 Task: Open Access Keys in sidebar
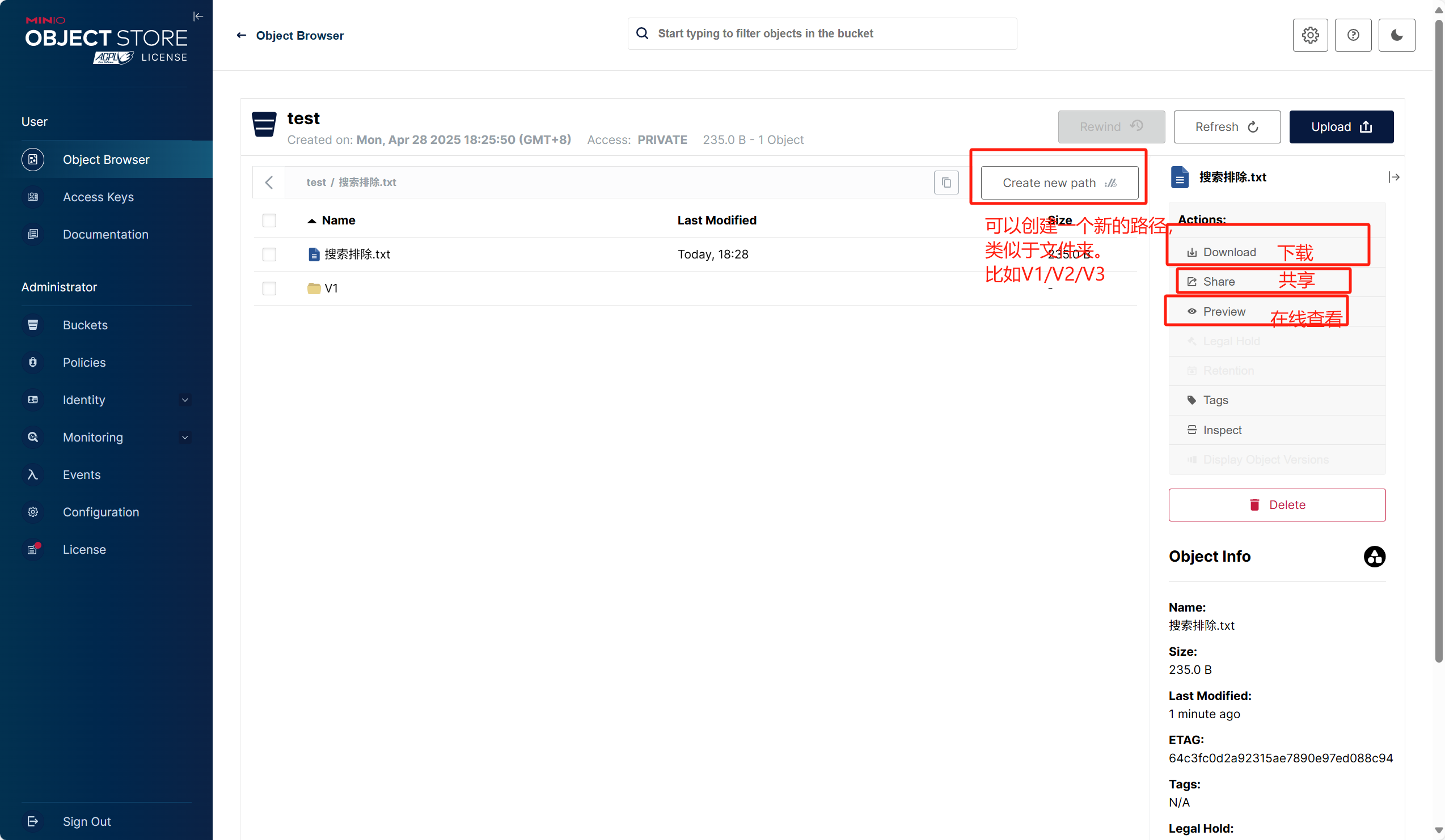click(98, 197)
